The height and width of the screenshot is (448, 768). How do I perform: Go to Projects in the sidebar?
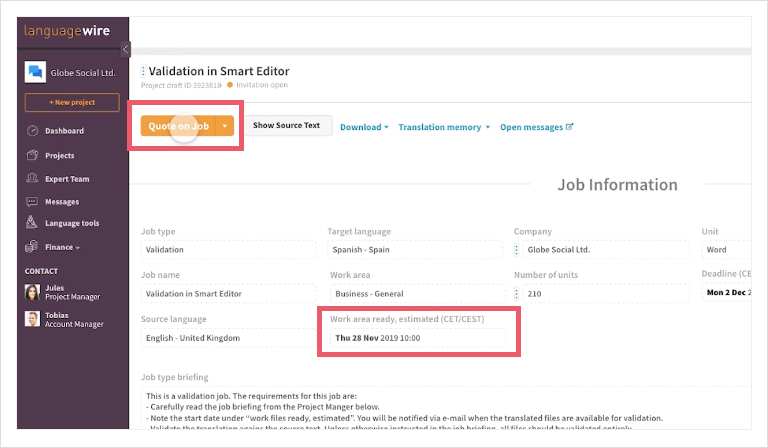(x=59, y=156)
